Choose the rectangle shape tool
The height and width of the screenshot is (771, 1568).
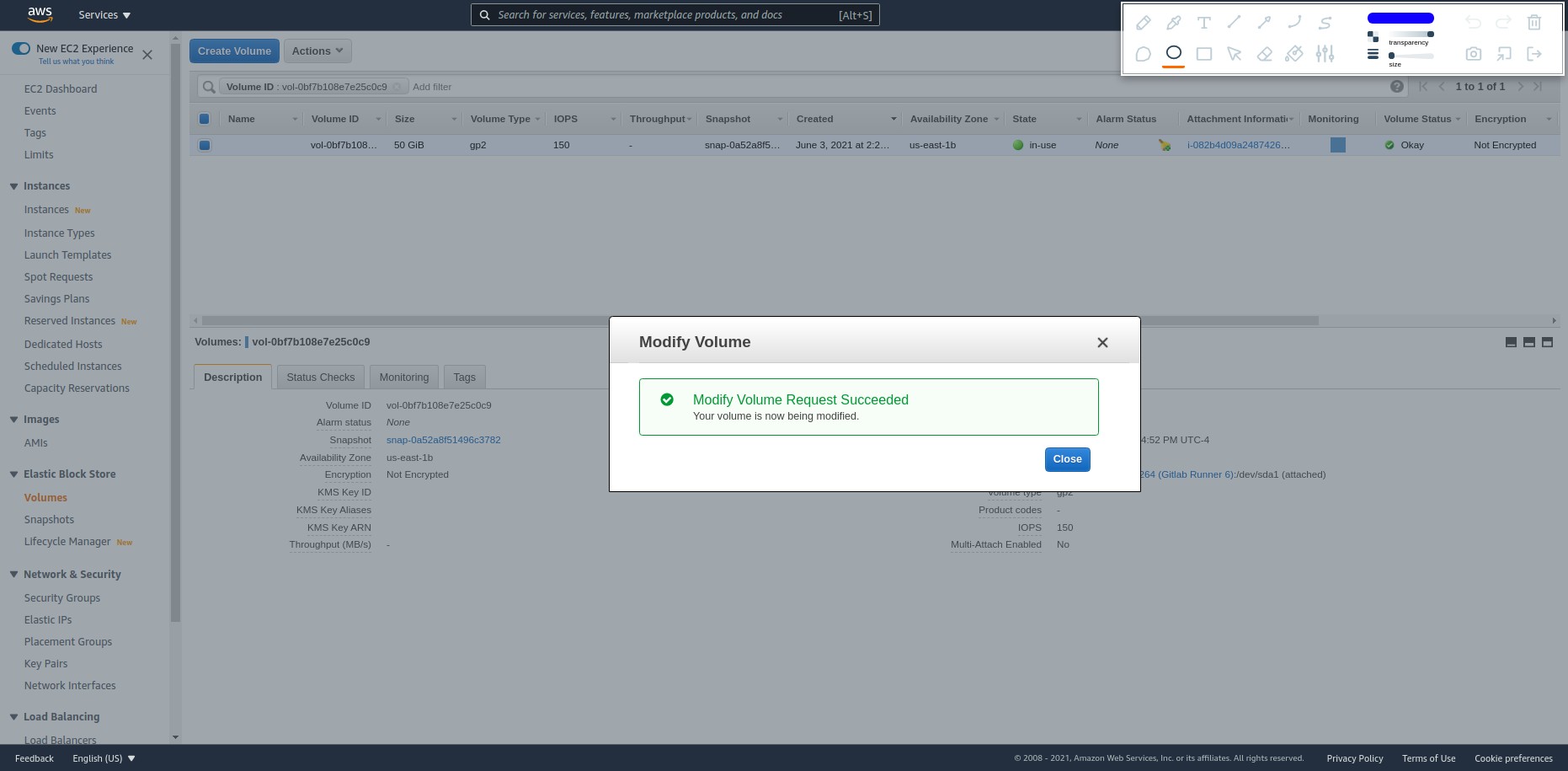click(1204, 54)
